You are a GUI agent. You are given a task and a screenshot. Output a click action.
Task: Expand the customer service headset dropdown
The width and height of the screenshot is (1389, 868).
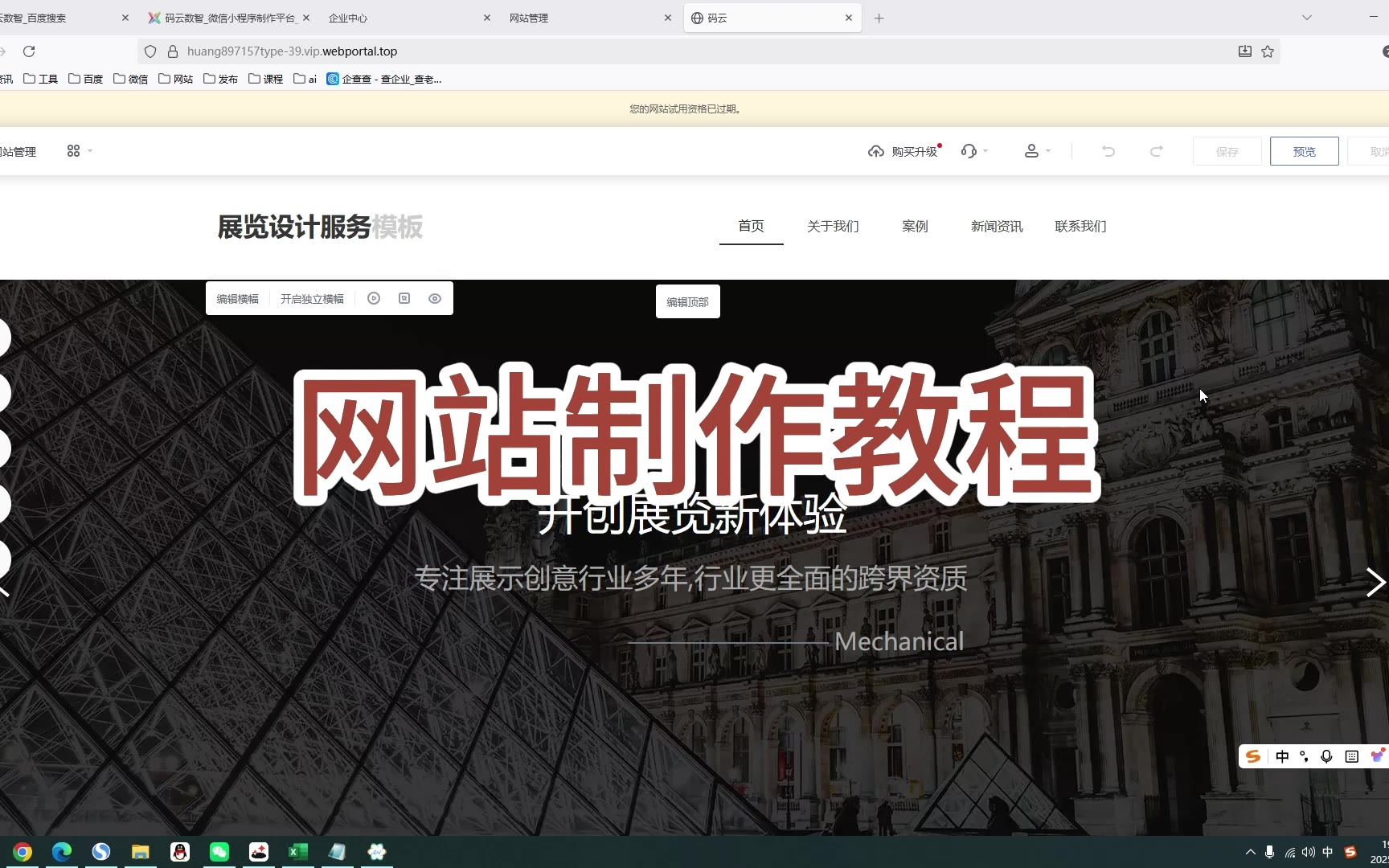point(973,151)
